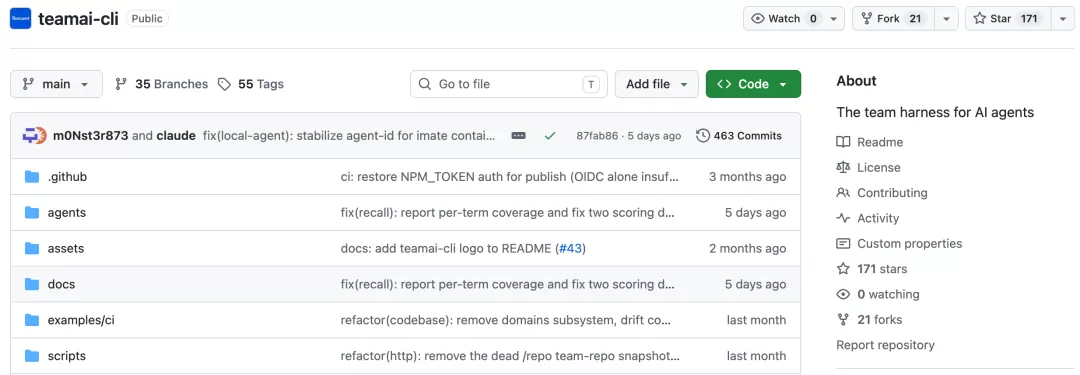
Task: Click the Watch button
Action: point(785,19)
